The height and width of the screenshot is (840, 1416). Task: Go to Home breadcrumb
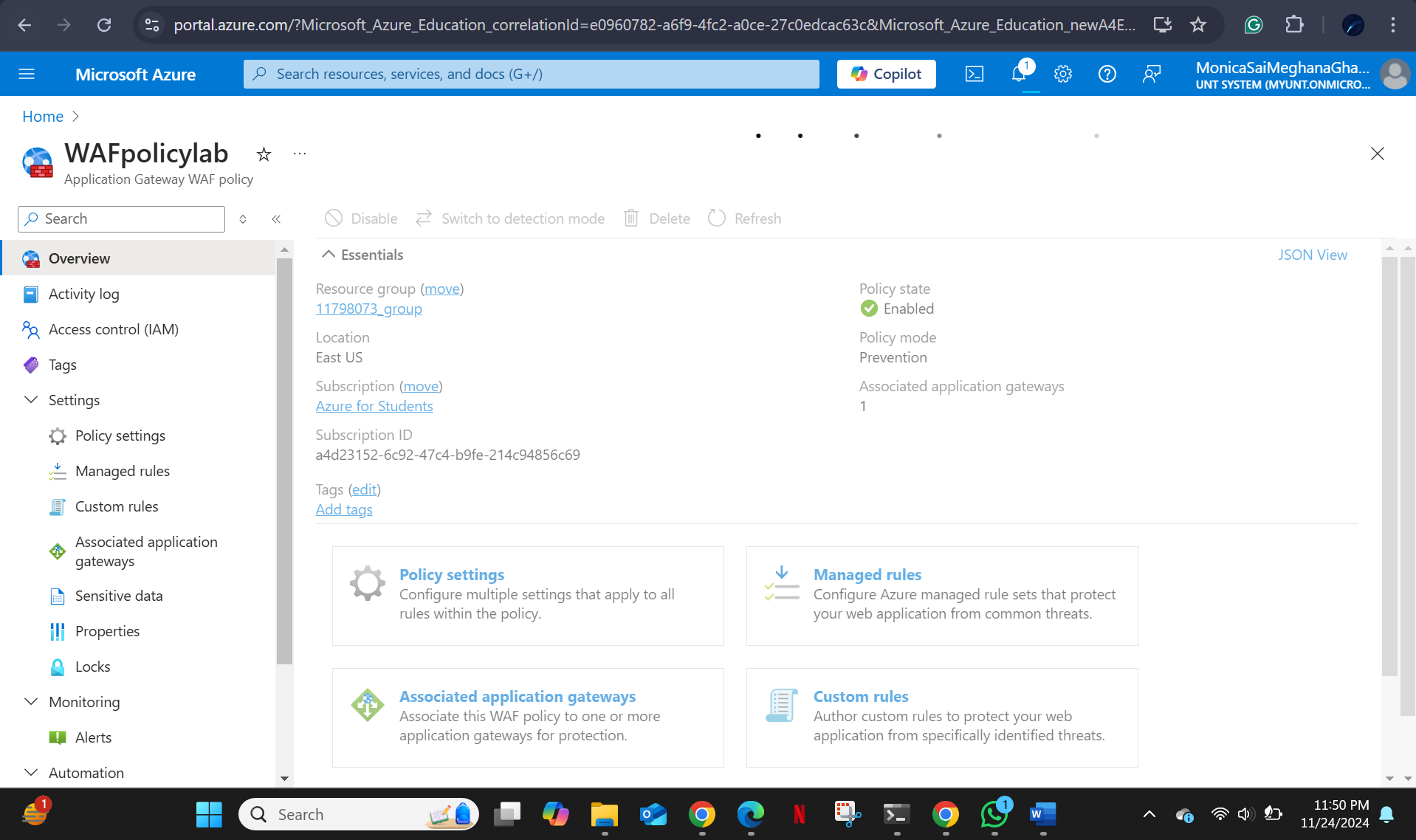tap(43, 117)
